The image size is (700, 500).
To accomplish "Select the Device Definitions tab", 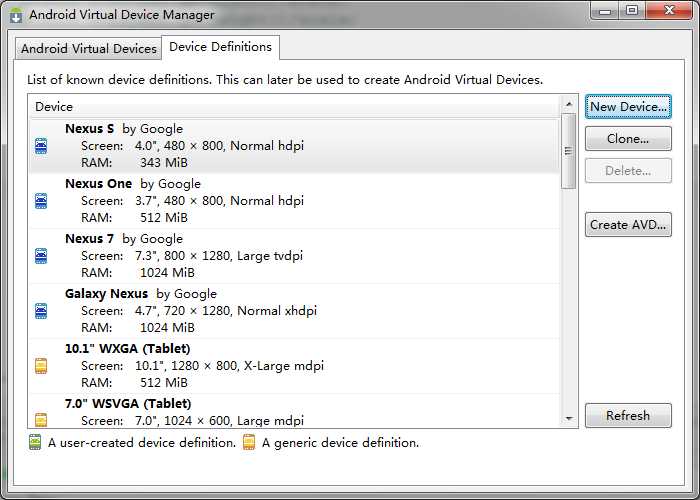I will tap(221, 47).
